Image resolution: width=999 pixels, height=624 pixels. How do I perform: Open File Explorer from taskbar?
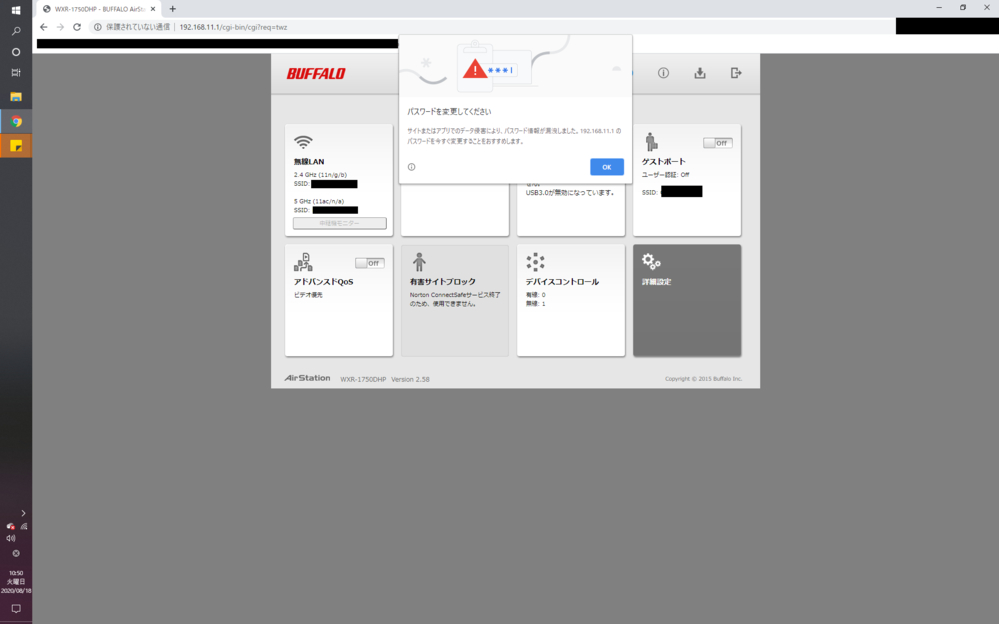click(x=16, y=97)
